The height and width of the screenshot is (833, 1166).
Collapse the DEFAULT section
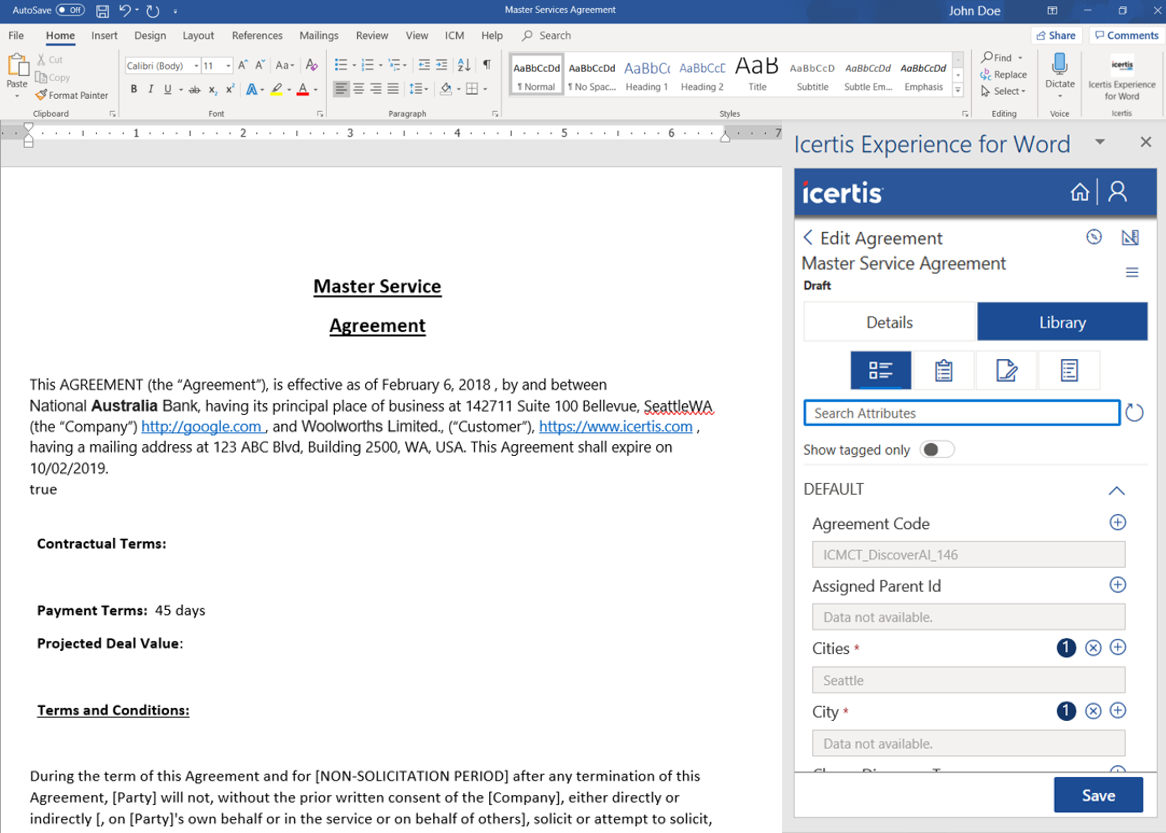click(1116, 490)
